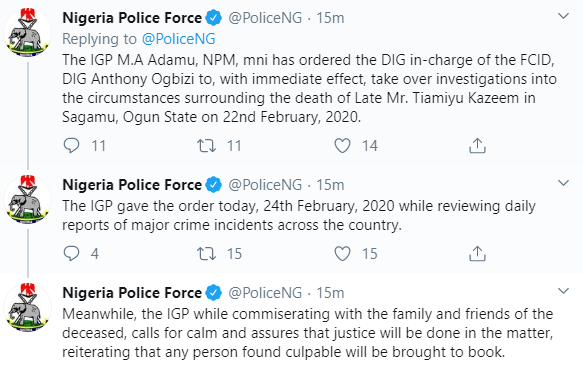Open Nigeria Police Force name on first tweet
Image resolution: width=583 pixels, height=369 pixels.
(132, 18)
